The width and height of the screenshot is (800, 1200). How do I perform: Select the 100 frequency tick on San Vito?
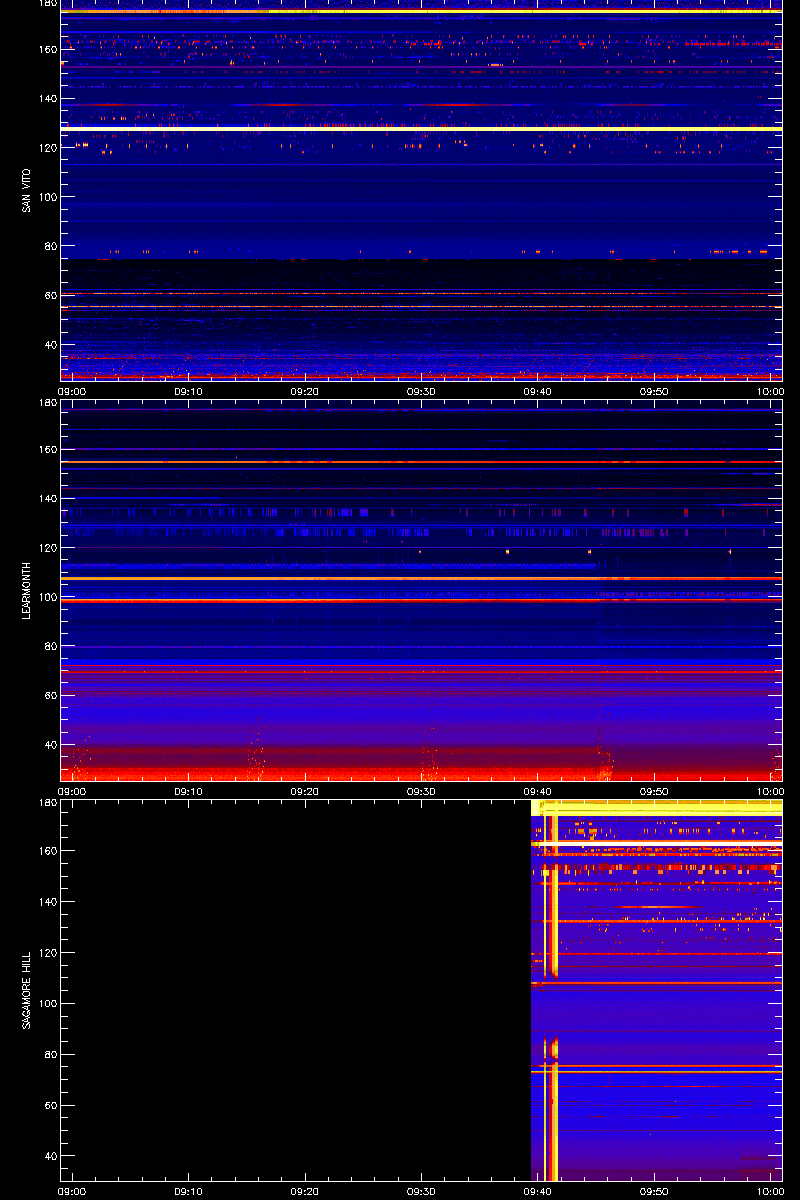tap(47, 197)
